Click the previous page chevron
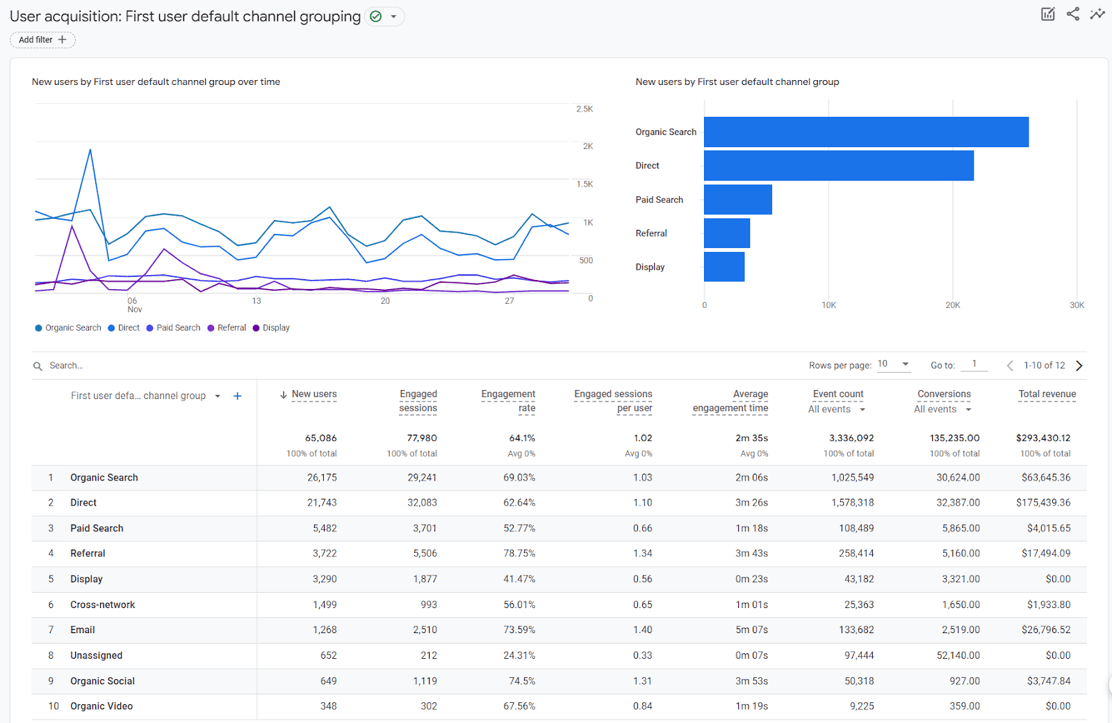 (1009, 365)
